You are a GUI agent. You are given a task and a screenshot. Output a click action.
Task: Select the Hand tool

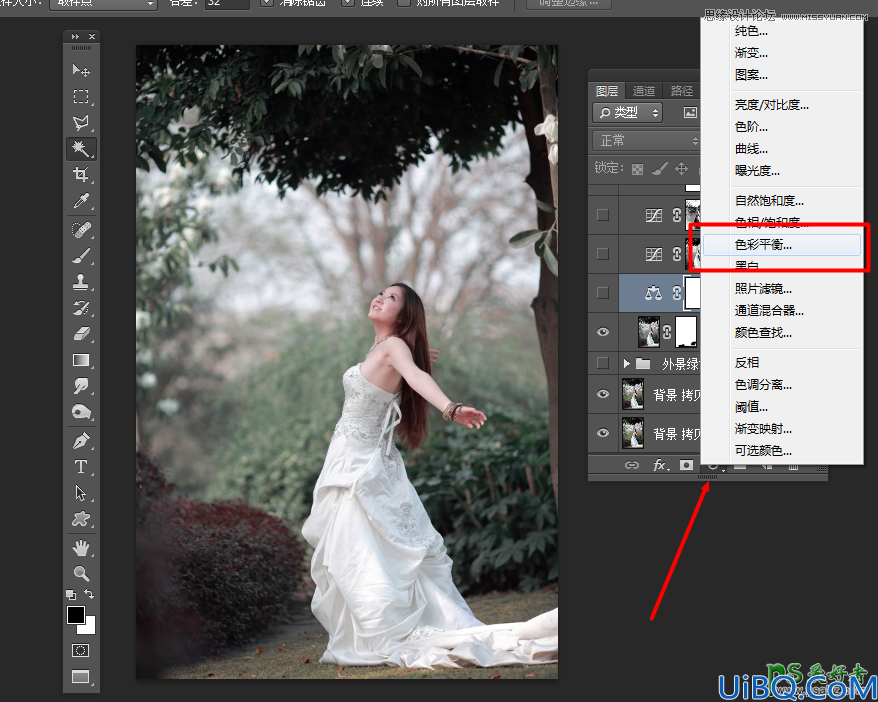click(x=81, y=547)
